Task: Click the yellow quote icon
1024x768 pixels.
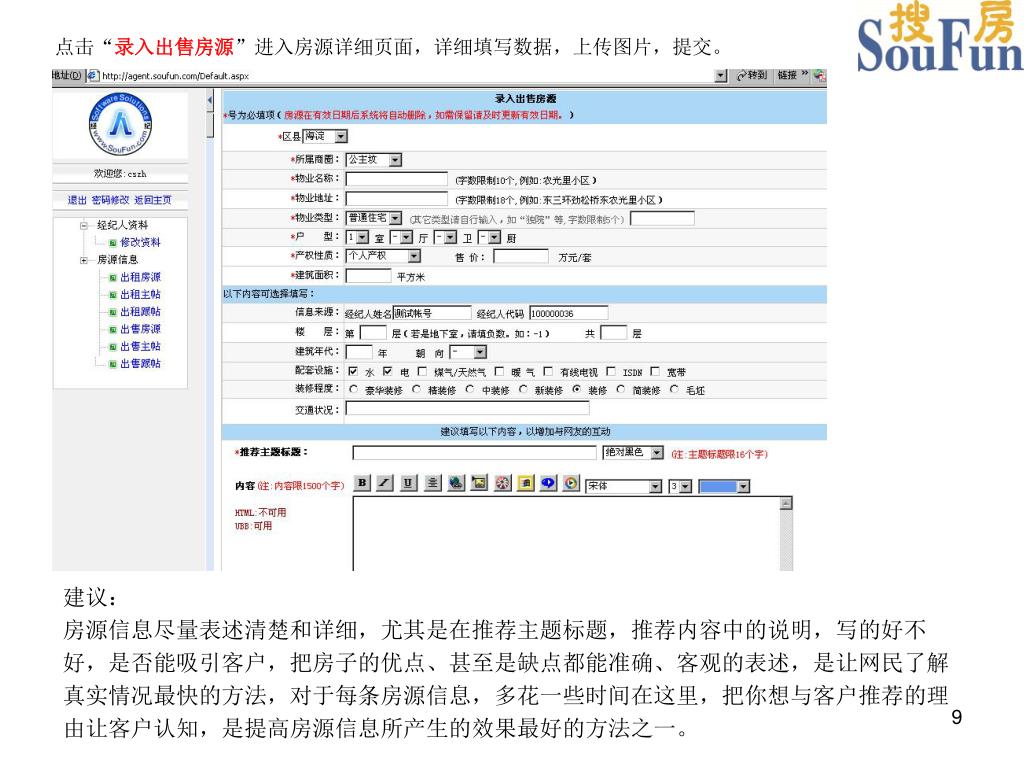Action: 526,483
